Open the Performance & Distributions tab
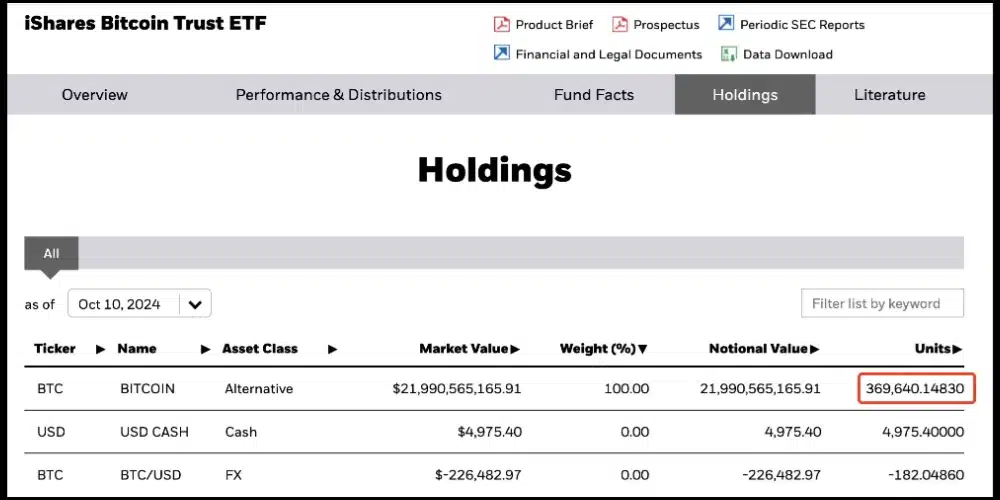The image size is (1000, 500). [338, 95]
